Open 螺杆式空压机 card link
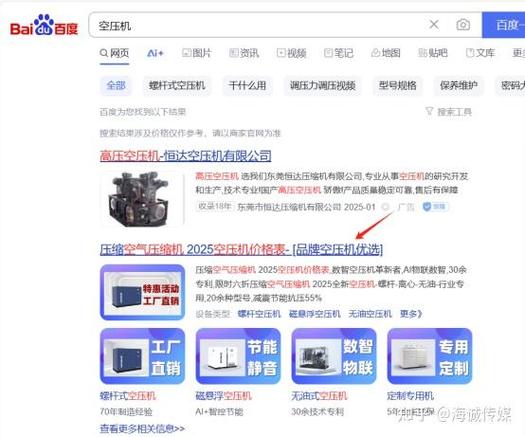The image size is (525, 437). pos(128,396)
